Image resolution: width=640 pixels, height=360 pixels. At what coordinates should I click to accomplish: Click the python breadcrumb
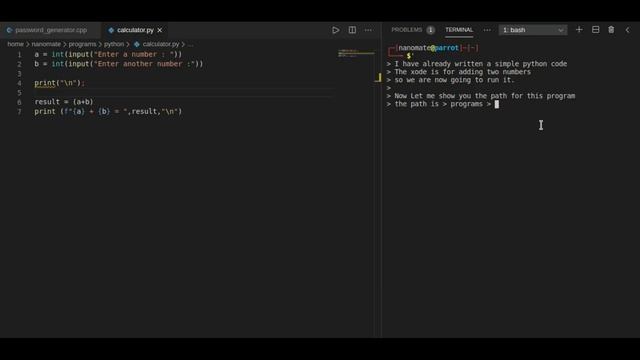pyautogui.click(x=113, y=44)
